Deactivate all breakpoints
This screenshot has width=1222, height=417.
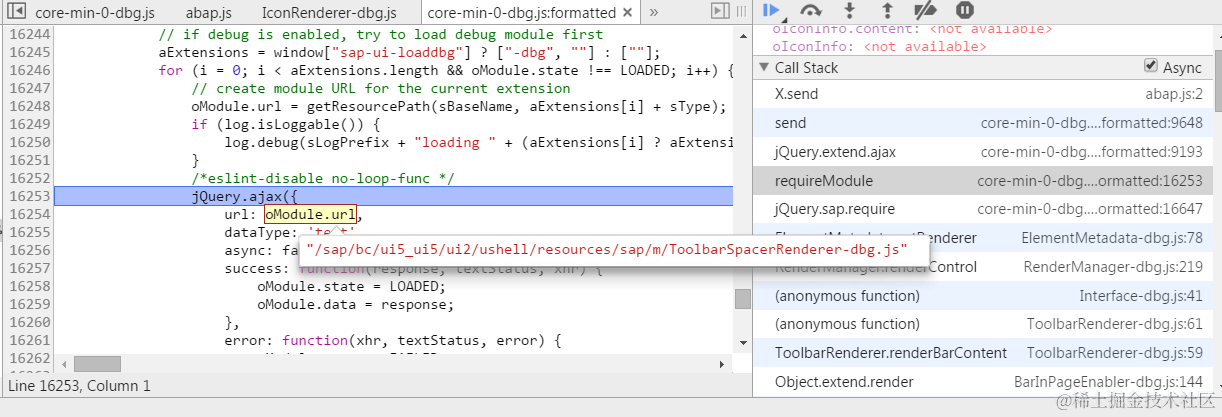925,10
